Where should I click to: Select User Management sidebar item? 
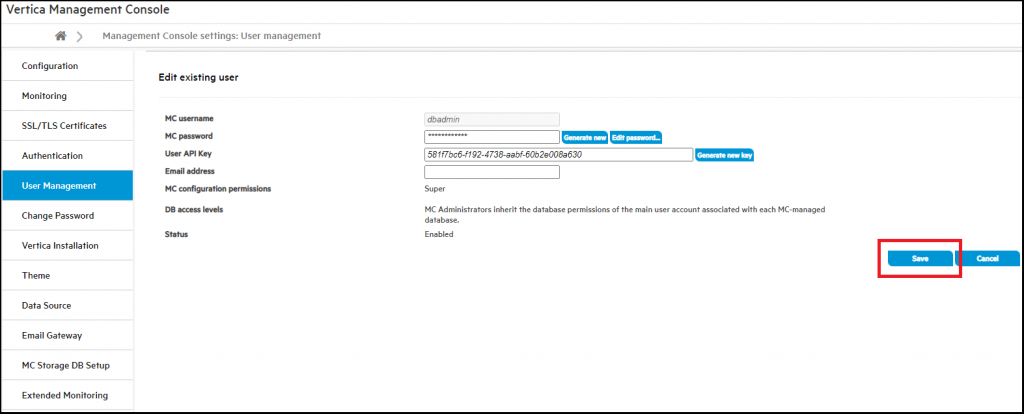pos(67,186)
